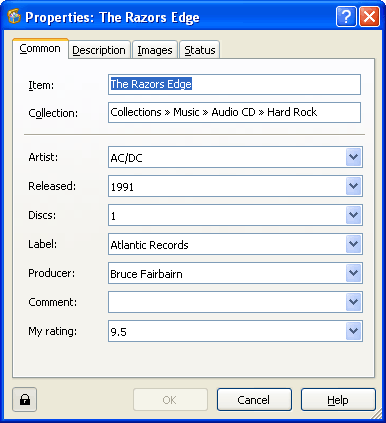This screenshot has height=423, width=386.
Task: Open the Label dropdown list
Action: point(353,244)
